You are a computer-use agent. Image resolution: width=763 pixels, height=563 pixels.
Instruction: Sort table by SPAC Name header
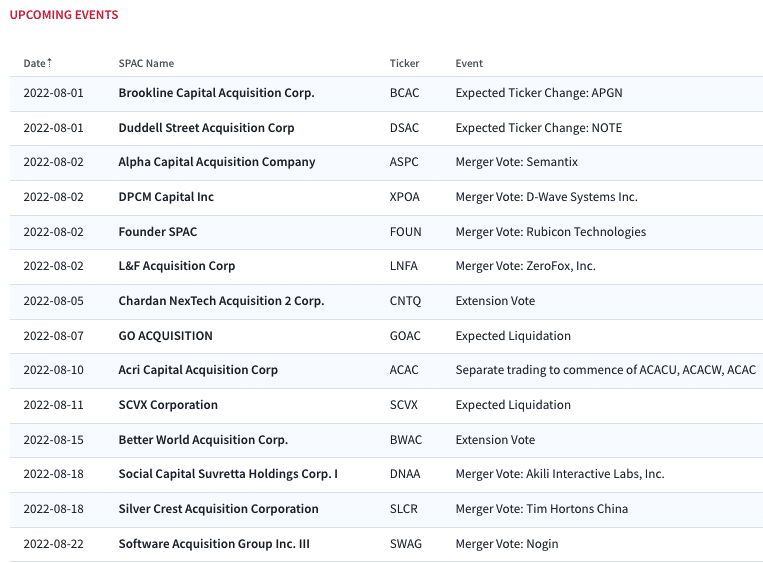(146, 63)
